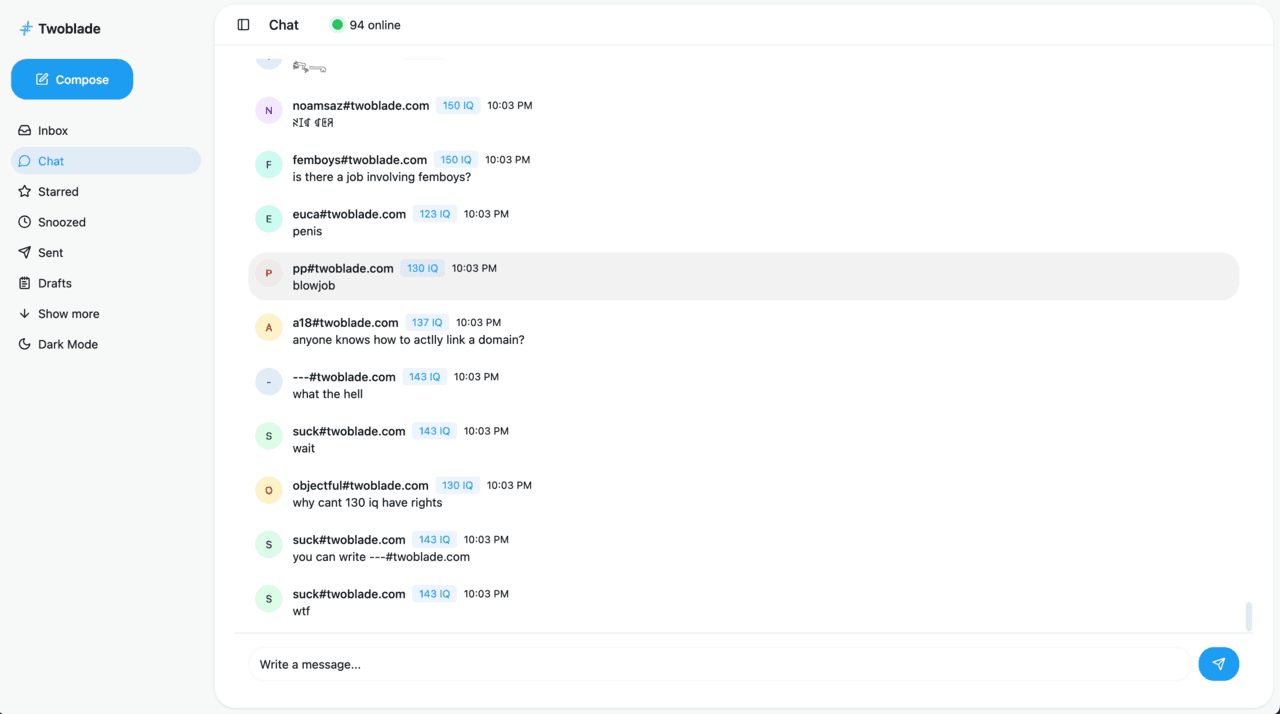
Task: Click the Write a message input field
Action: pos(719,664)
